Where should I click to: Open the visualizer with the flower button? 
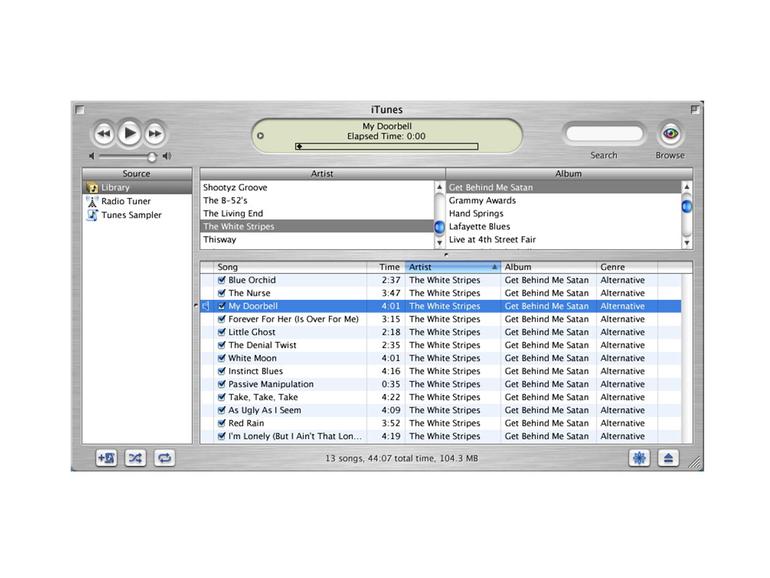[x=639, y=458]
